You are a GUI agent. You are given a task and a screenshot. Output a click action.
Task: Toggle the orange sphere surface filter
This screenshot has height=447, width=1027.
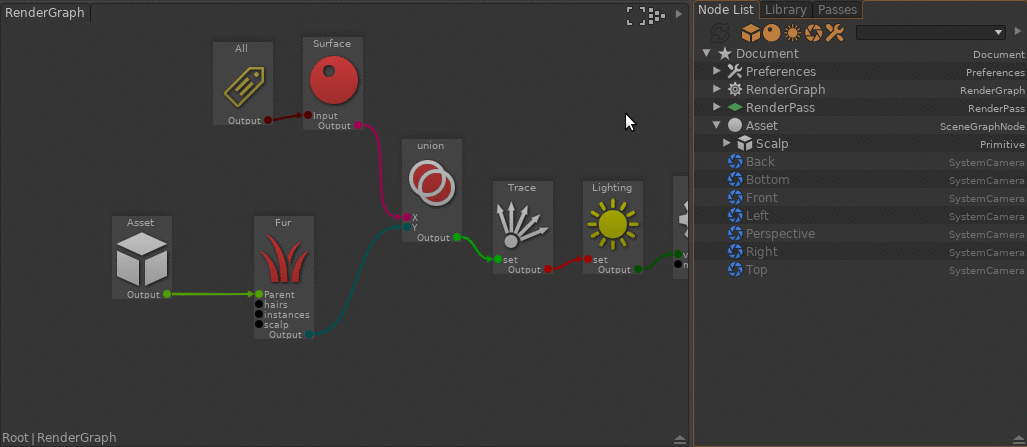click(770, 33)
